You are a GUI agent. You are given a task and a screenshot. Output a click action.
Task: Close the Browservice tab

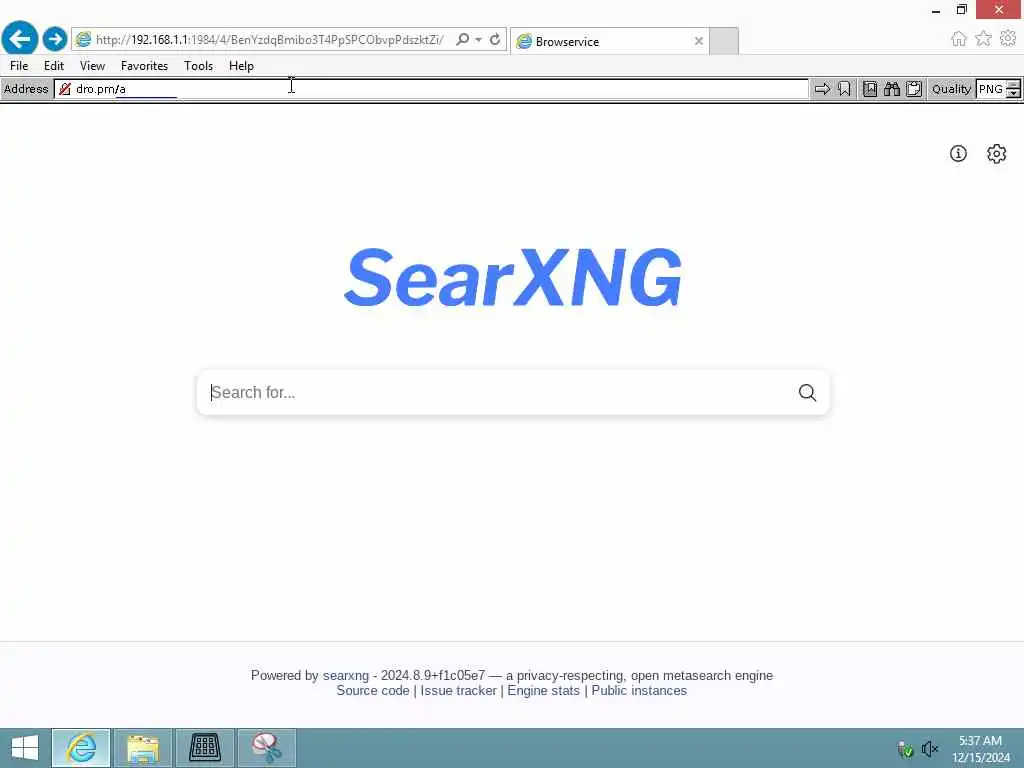pyautogui.click(x=699, y=41)
